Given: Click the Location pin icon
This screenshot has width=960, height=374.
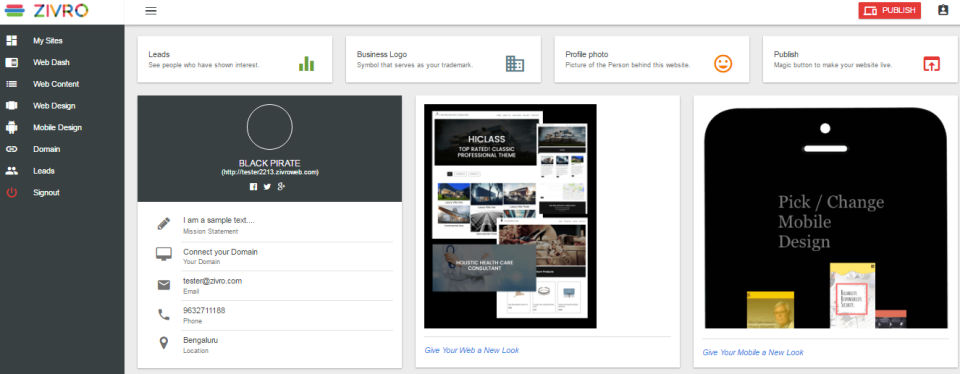Looking at the screenshot, I should pos(163,343).
